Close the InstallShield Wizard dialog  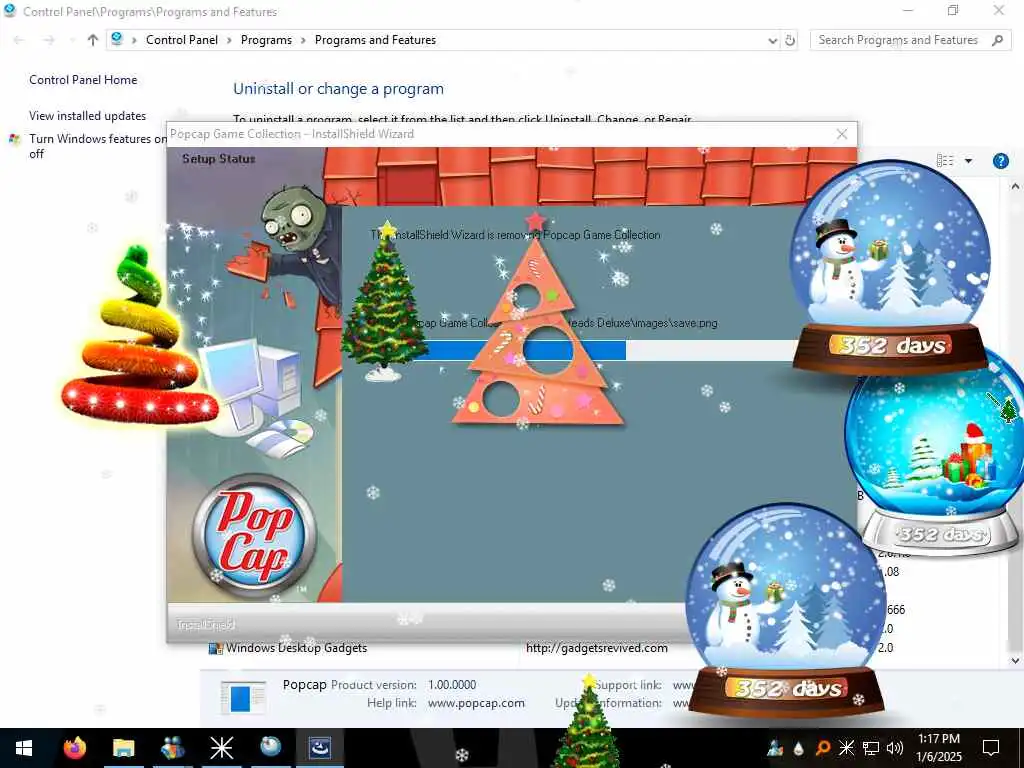842,134
